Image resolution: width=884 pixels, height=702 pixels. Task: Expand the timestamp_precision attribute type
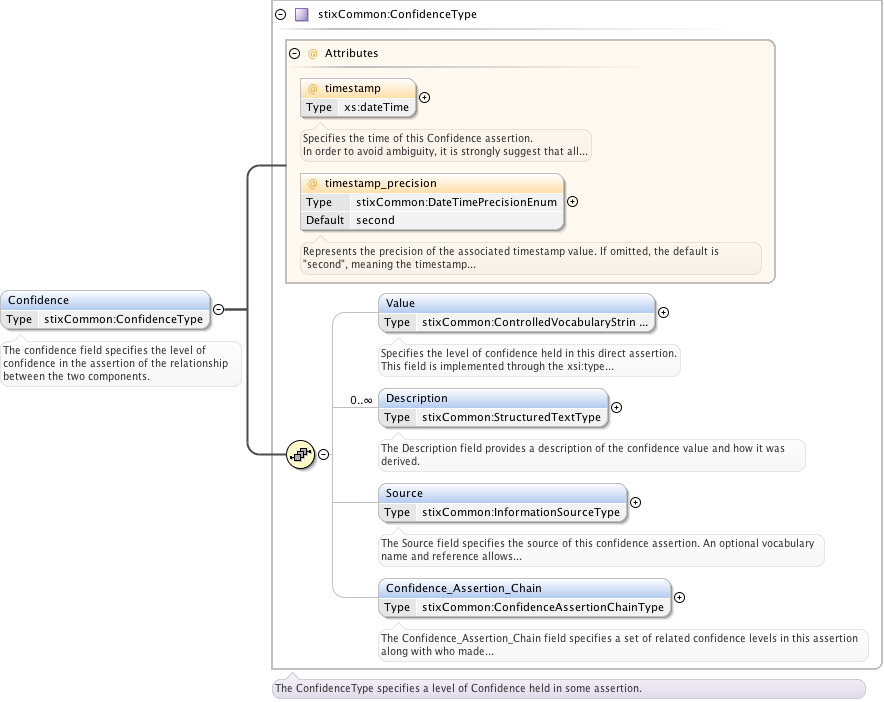(572, 201)
